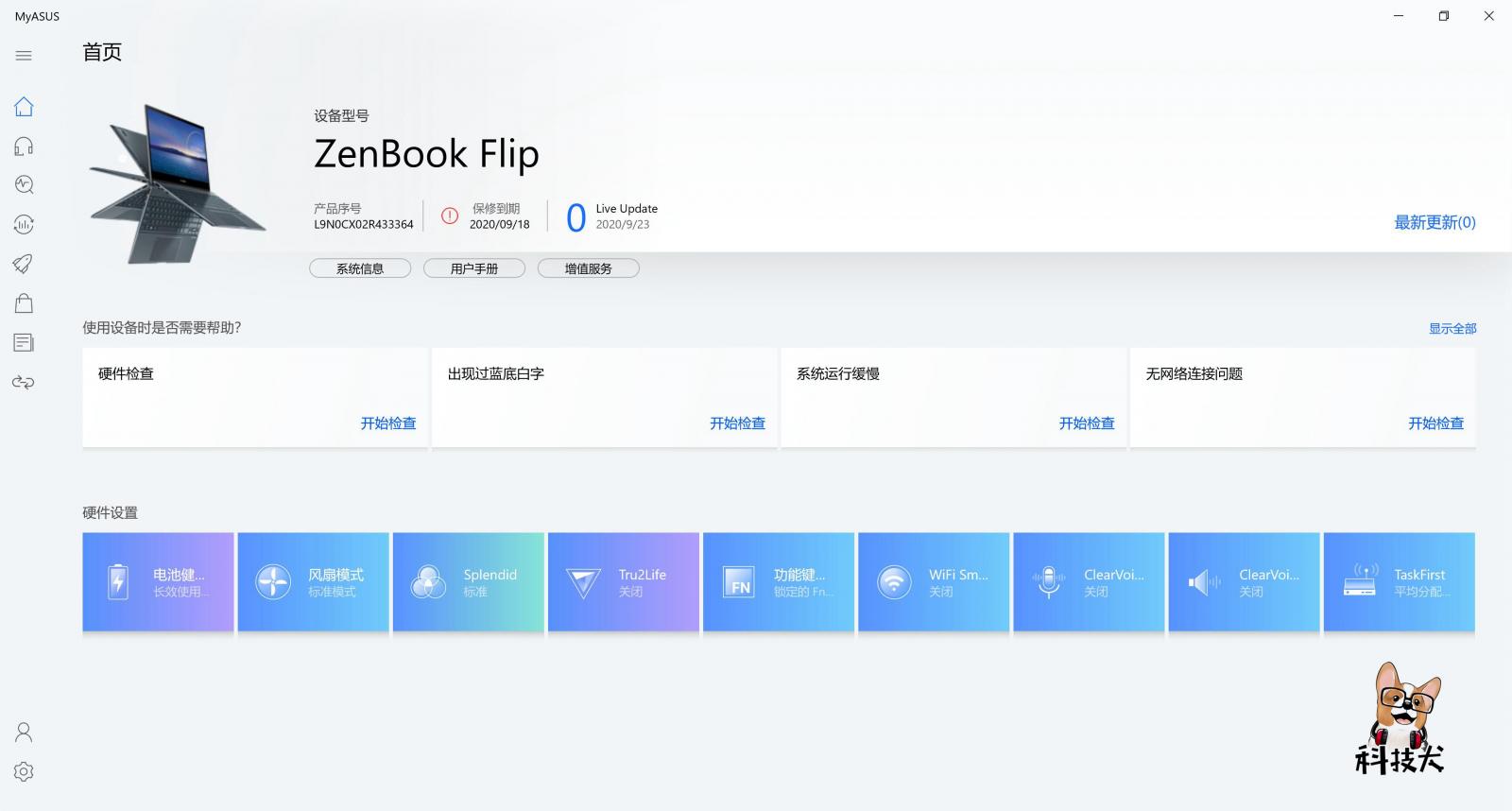Click 最新更新(0) link
This screenshot has width=1512, height=811.
pos(1435,222)
